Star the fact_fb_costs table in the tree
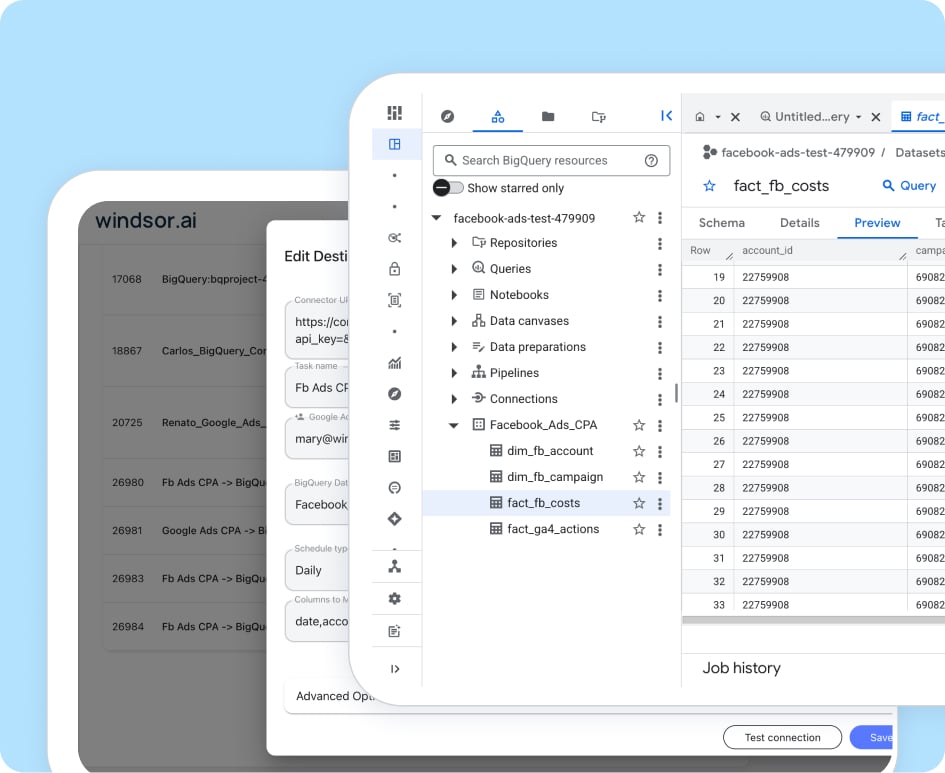945x773 pixels. click(x=639, y=503)
